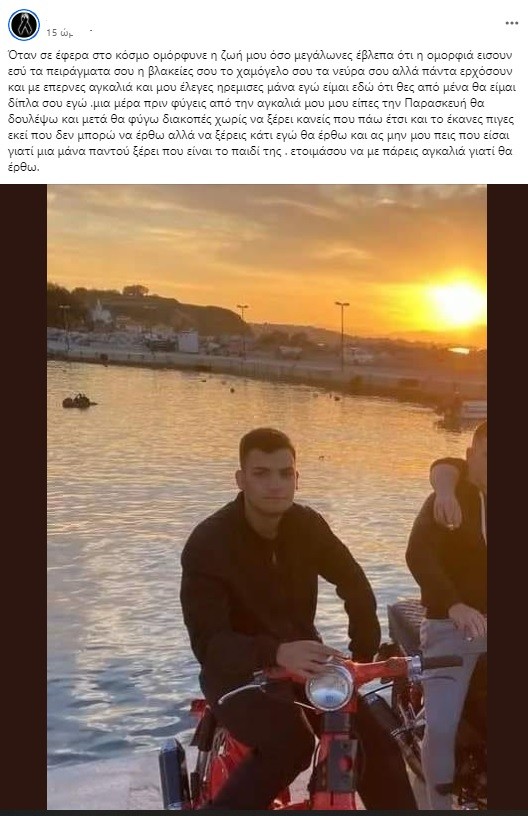Click the tall street lamp near the sun
528x816 pixels.
point(342,336)
